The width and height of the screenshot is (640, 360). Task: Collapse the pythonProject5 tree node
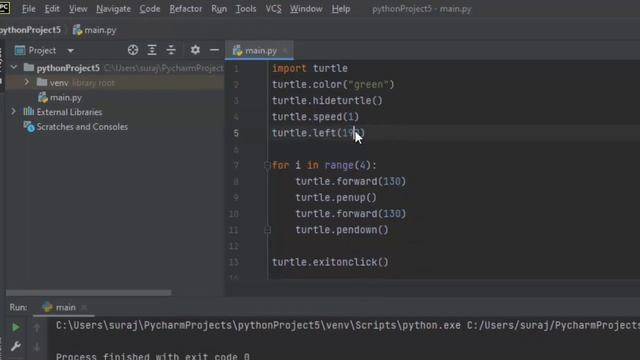(14, 67)
